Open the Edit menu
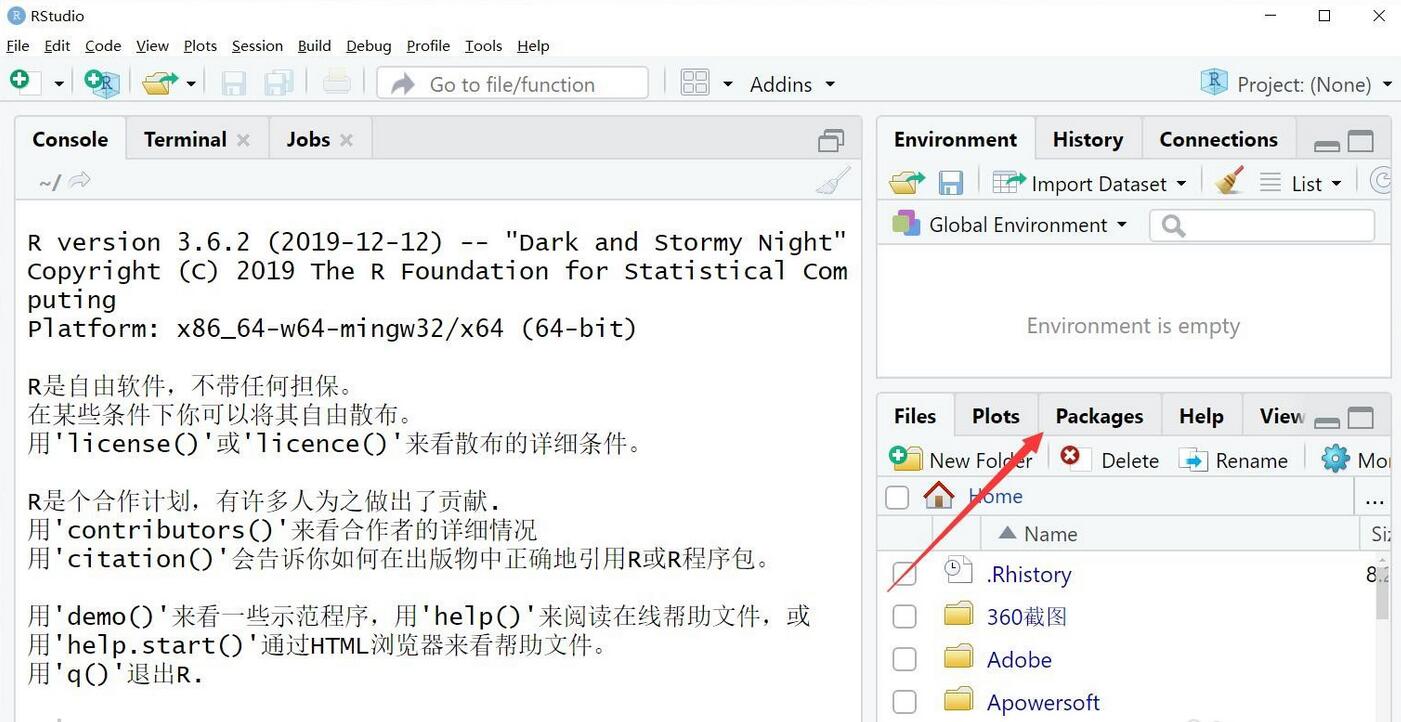Screen dimensions: 1401x722 tap(58, 46)
